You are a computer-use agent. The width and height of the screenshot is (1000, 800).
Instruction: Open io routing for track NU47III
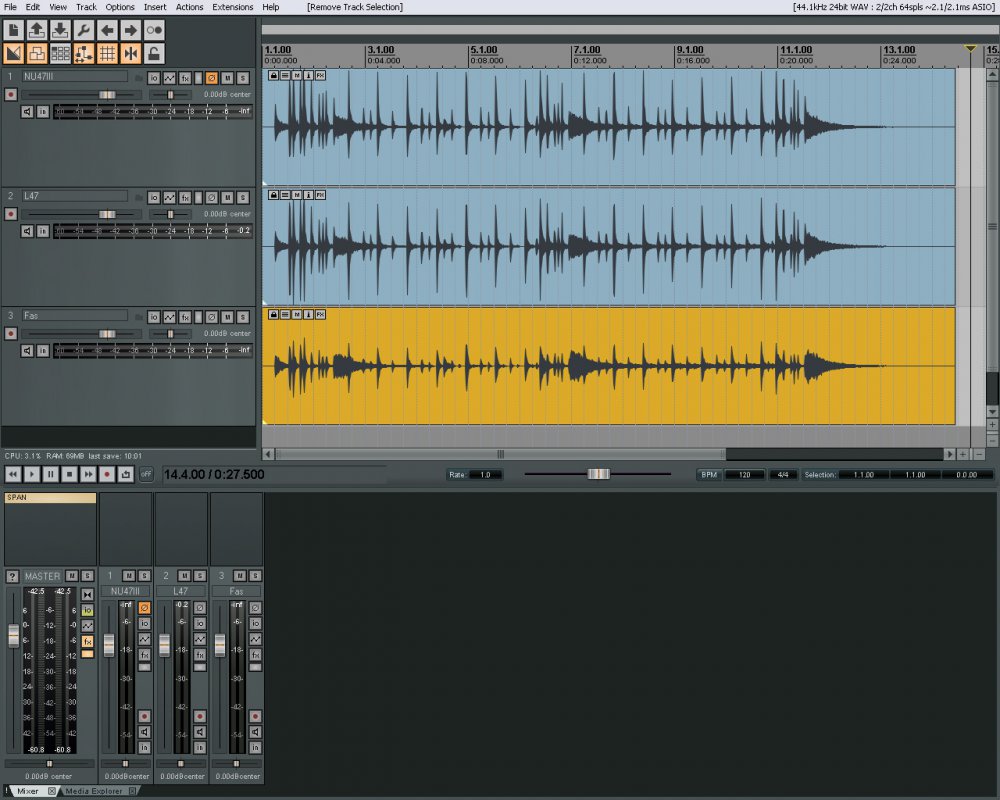coord(154,78)
